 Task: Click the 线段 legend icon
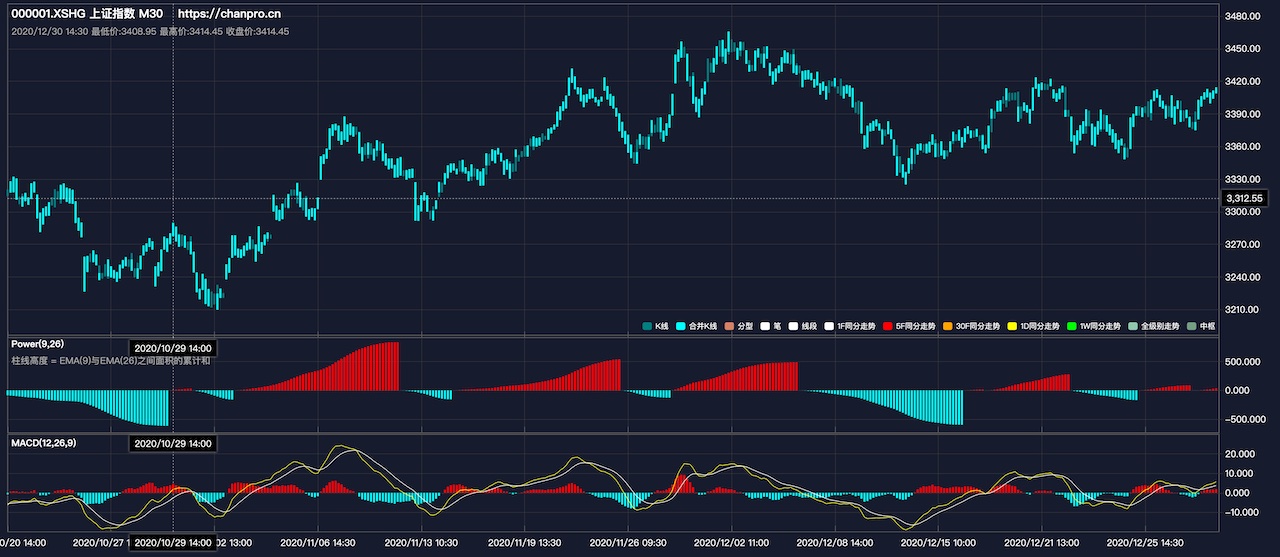794,327
